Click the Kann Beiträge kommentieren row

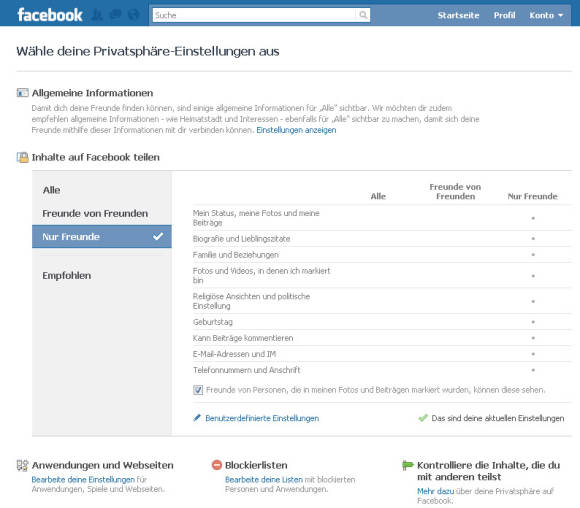tap(382, 338)
